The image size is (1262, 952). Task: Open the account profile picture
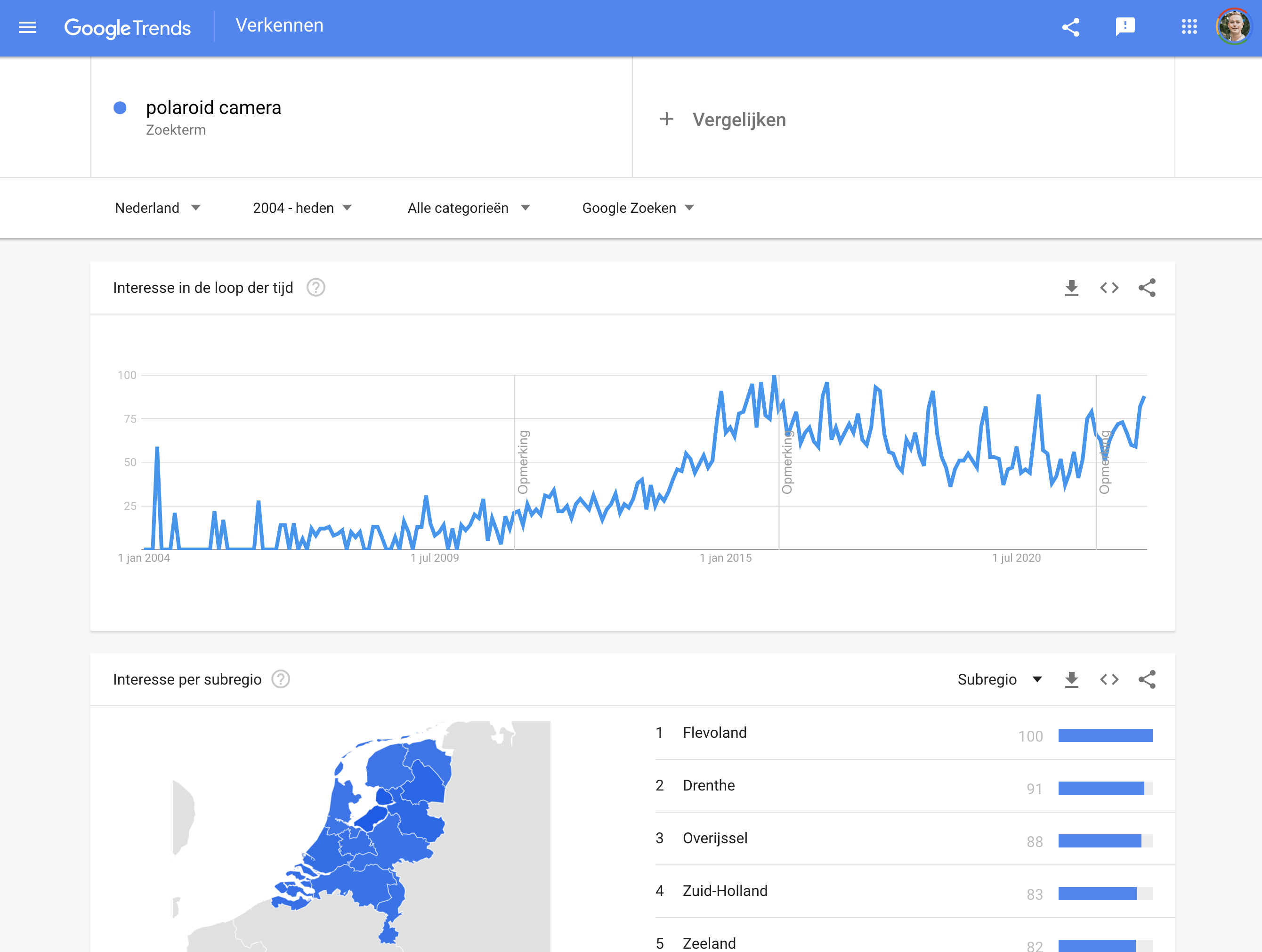pos(1233,26)
